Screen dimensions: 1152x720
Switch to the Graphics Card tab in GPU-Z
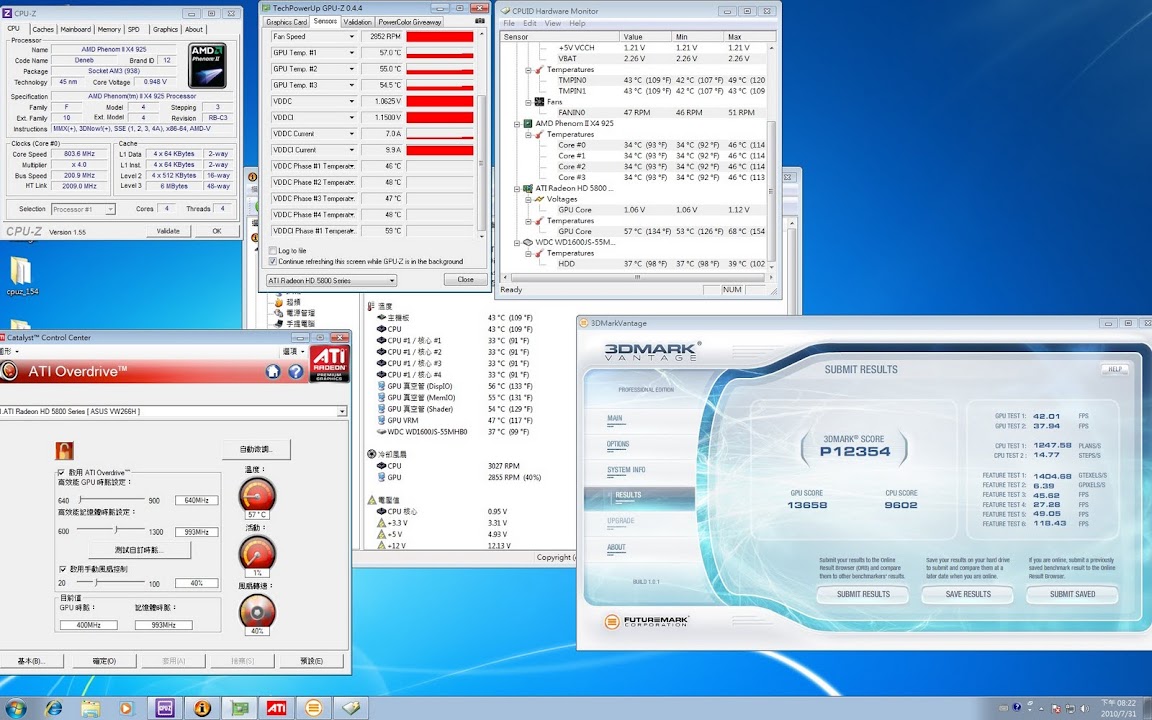(287, 22)
